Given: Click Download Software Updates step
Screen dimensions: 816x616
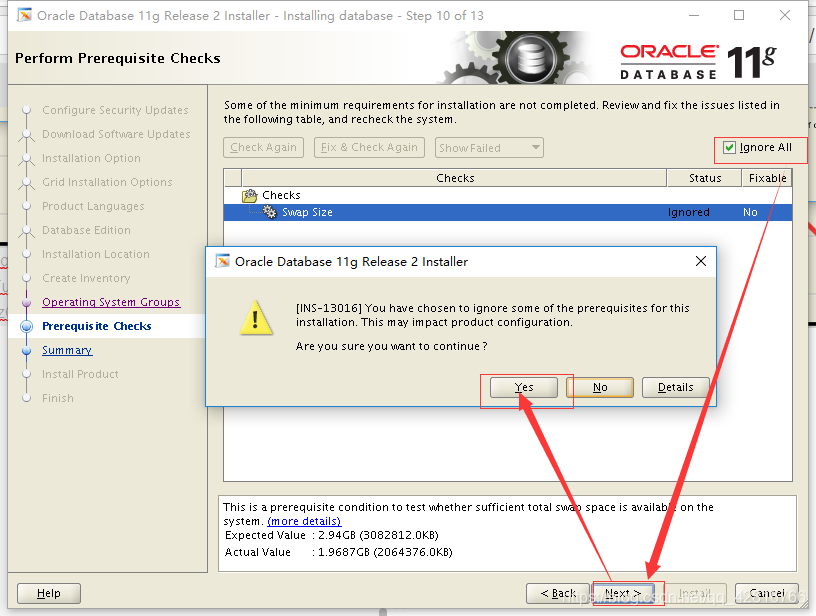Looking at the screenshot, I should 116,134.
